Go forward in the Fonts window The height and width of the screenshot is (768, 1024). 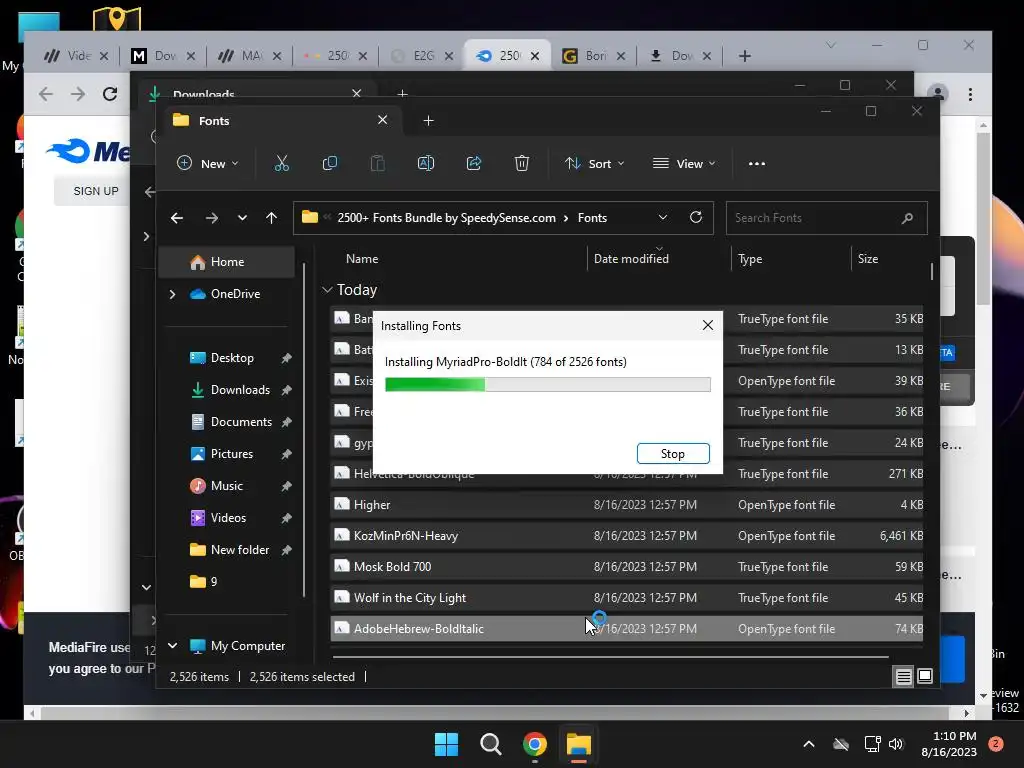pos(212,218)
